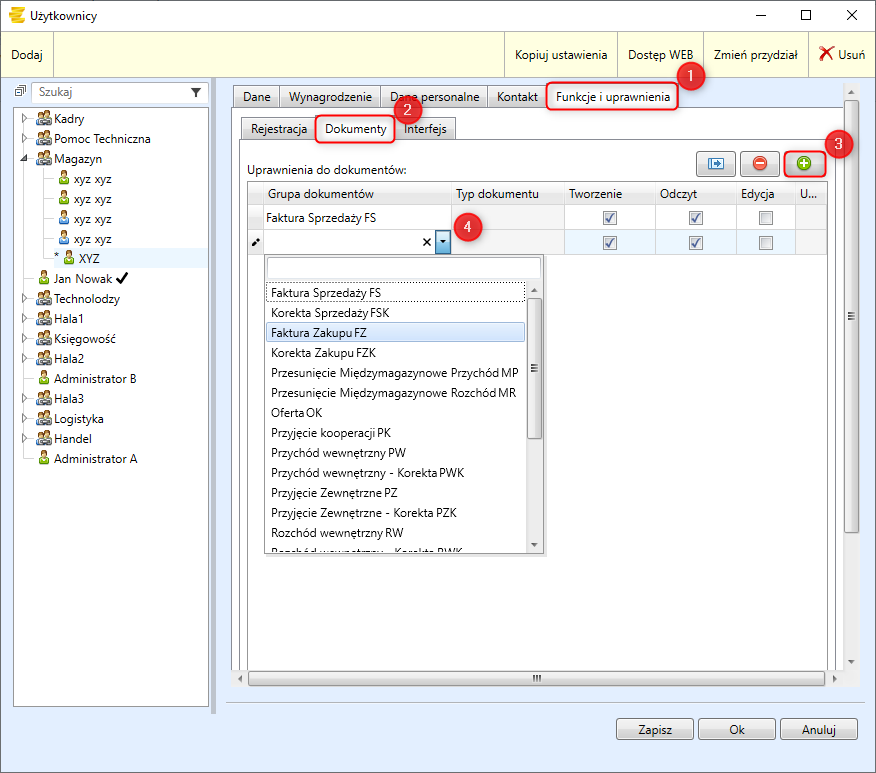This screenshot has height=773, width=876.
Task: Uncheck Odczyt checkbox in the new row
Action: (x=696, y=243)
